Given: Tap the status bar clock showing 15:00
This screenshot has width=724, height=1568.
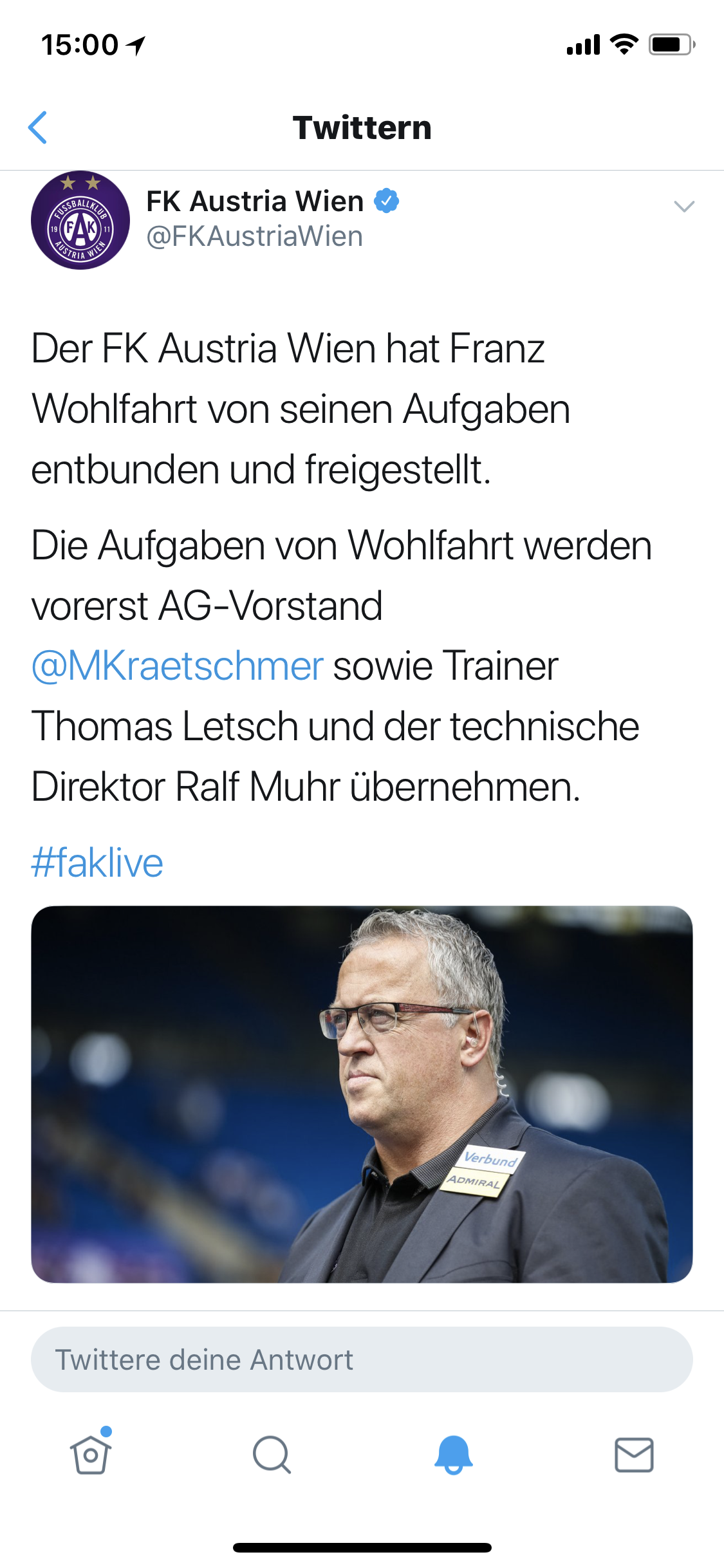Looking at the screenshot, I should pyautogui.click(x=80, y=44).
